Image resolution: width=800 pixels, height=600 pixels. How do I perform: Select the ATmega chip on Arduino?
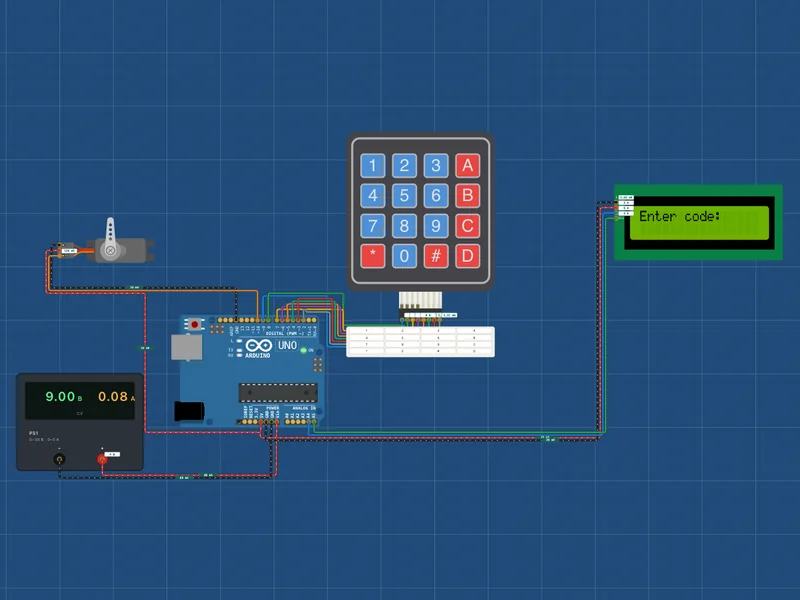[278, 392]
